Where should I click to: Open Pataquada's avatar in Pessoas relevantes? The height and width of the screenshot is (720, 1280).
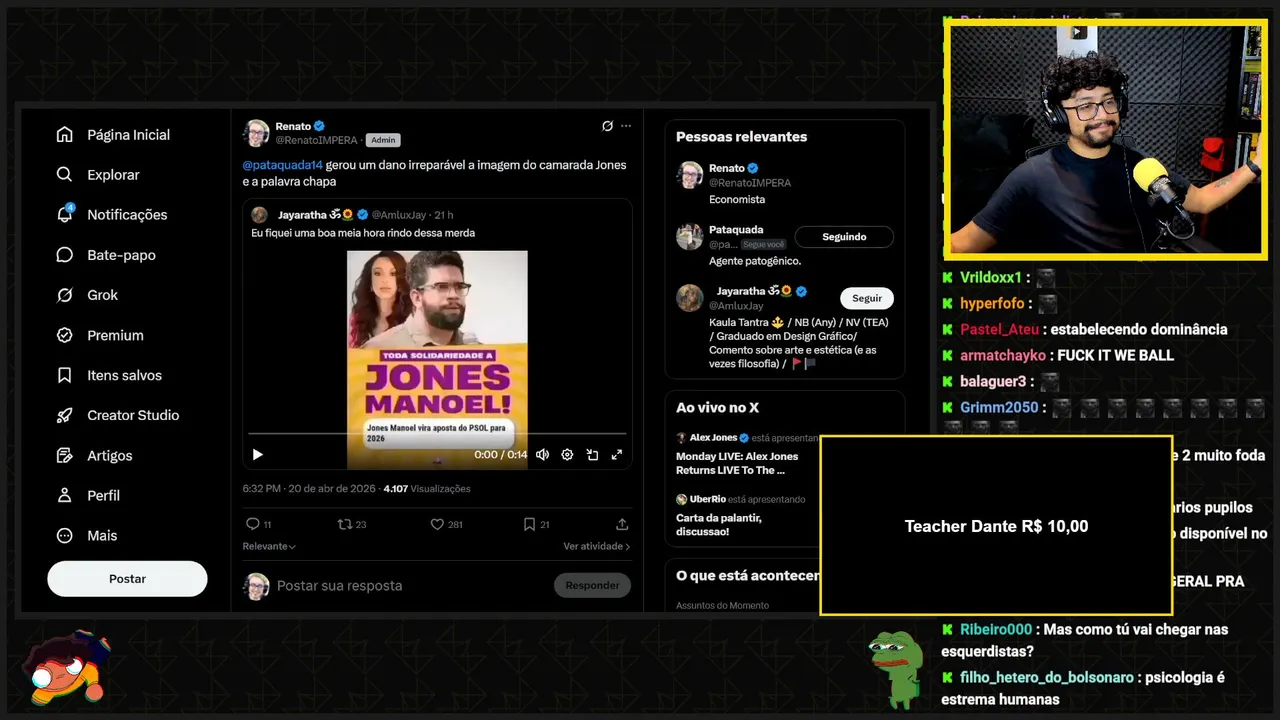689,236
